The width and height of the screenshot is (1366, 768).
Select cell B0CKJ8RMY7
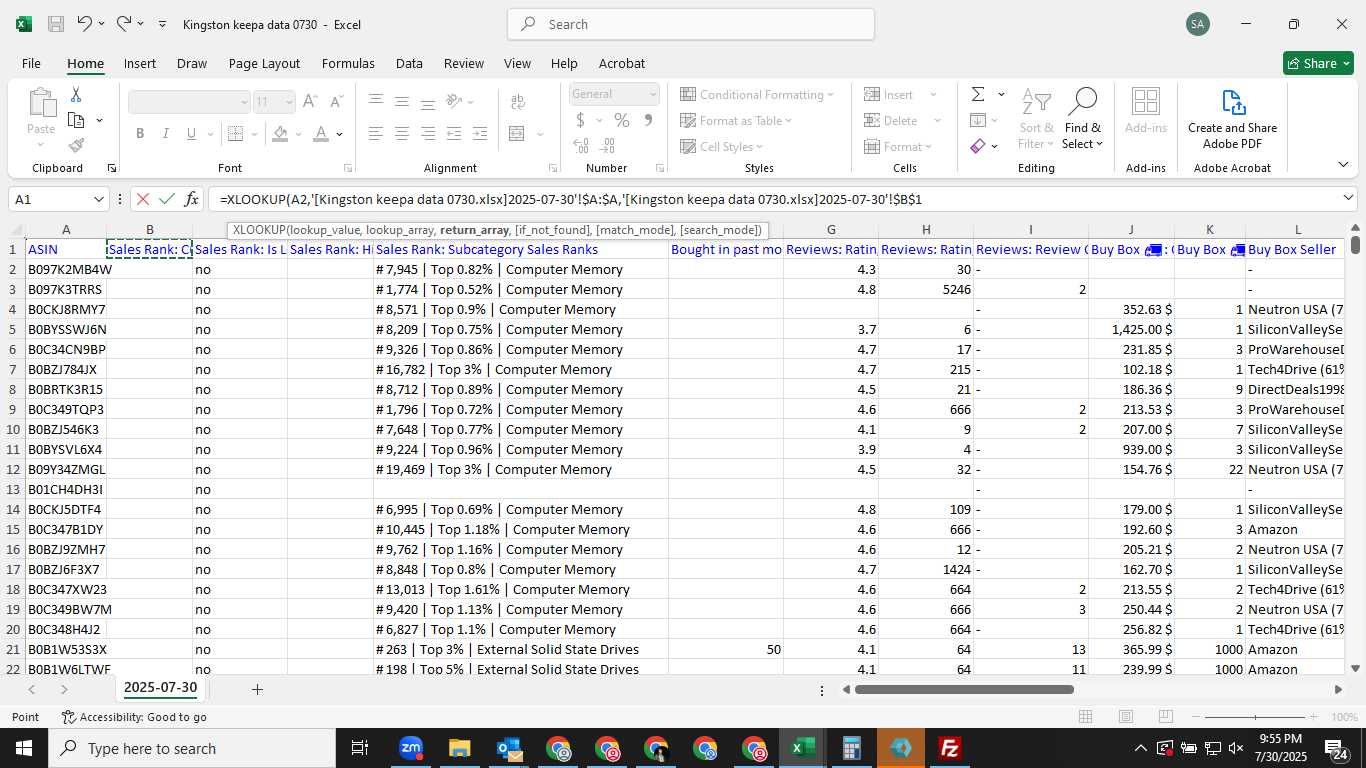[x=66, y=309]
